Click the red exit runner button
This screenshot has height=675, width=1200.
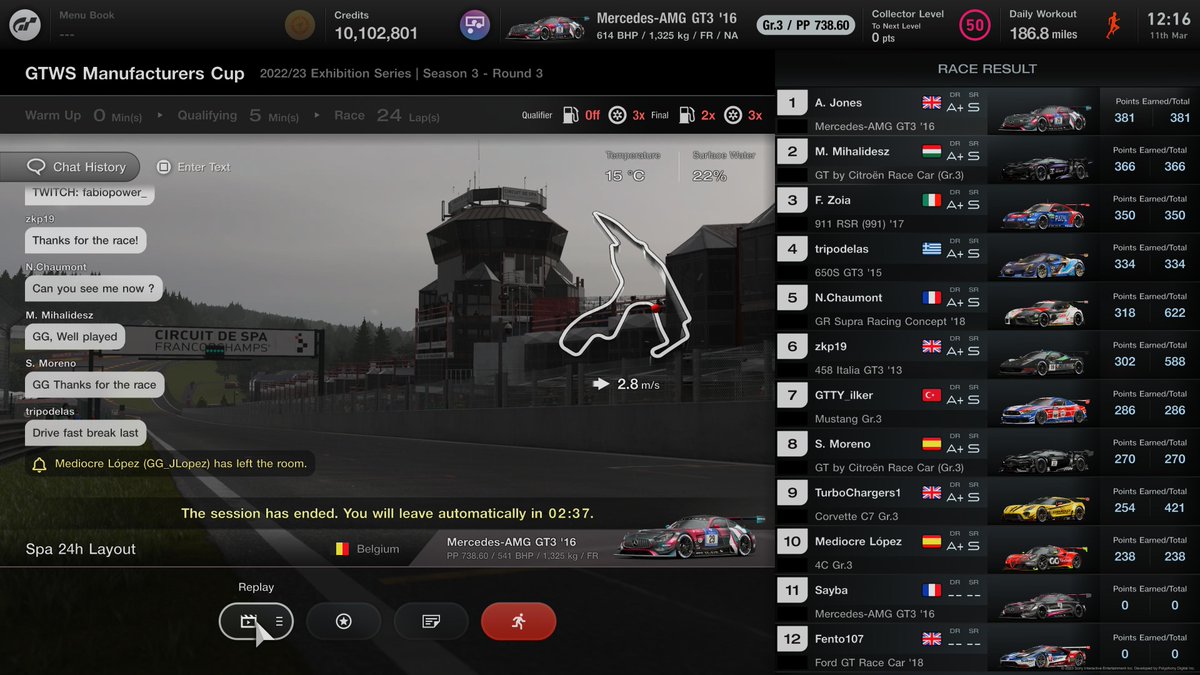click(518, 621)
